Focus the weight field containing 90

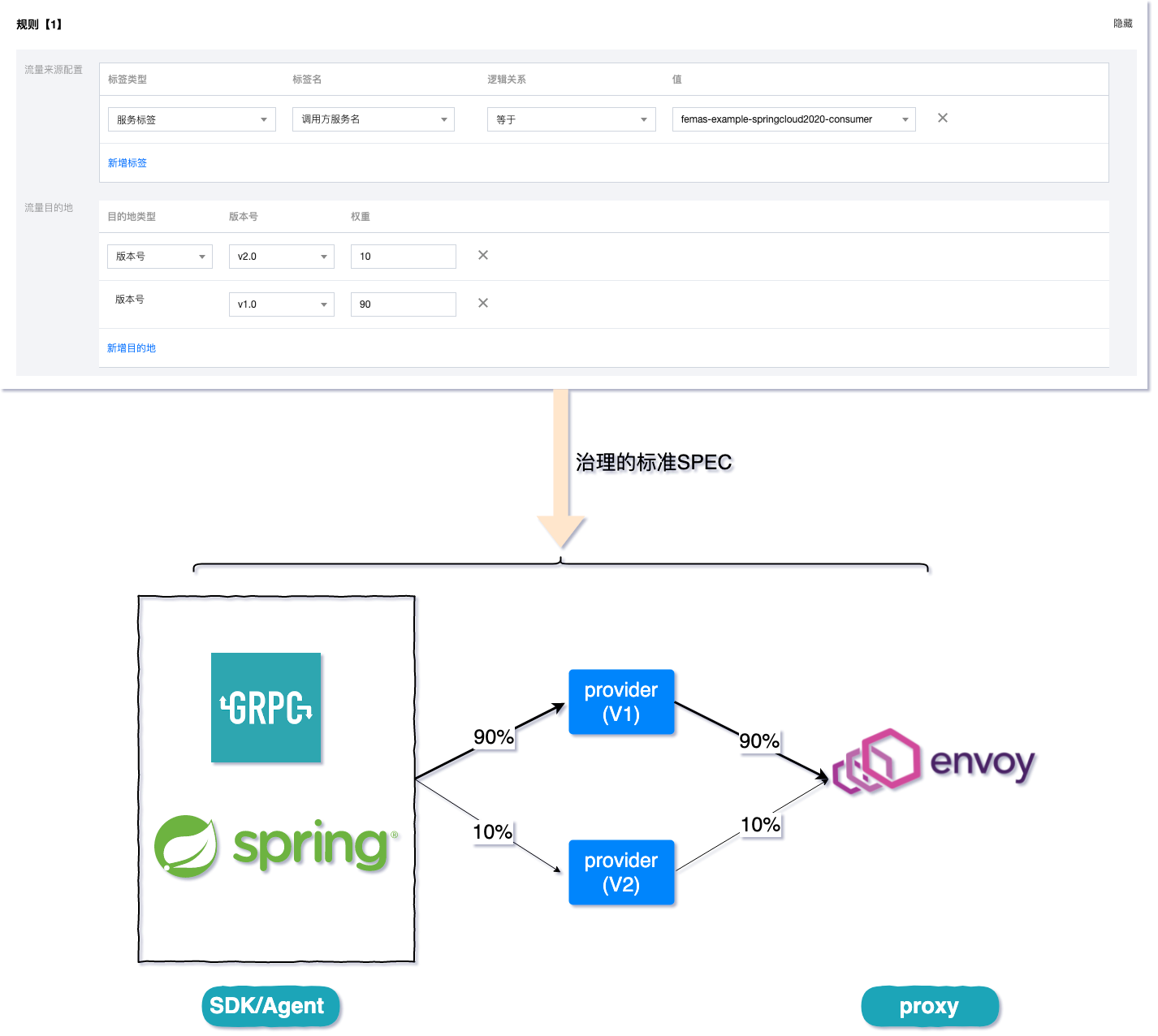(404, 304)
